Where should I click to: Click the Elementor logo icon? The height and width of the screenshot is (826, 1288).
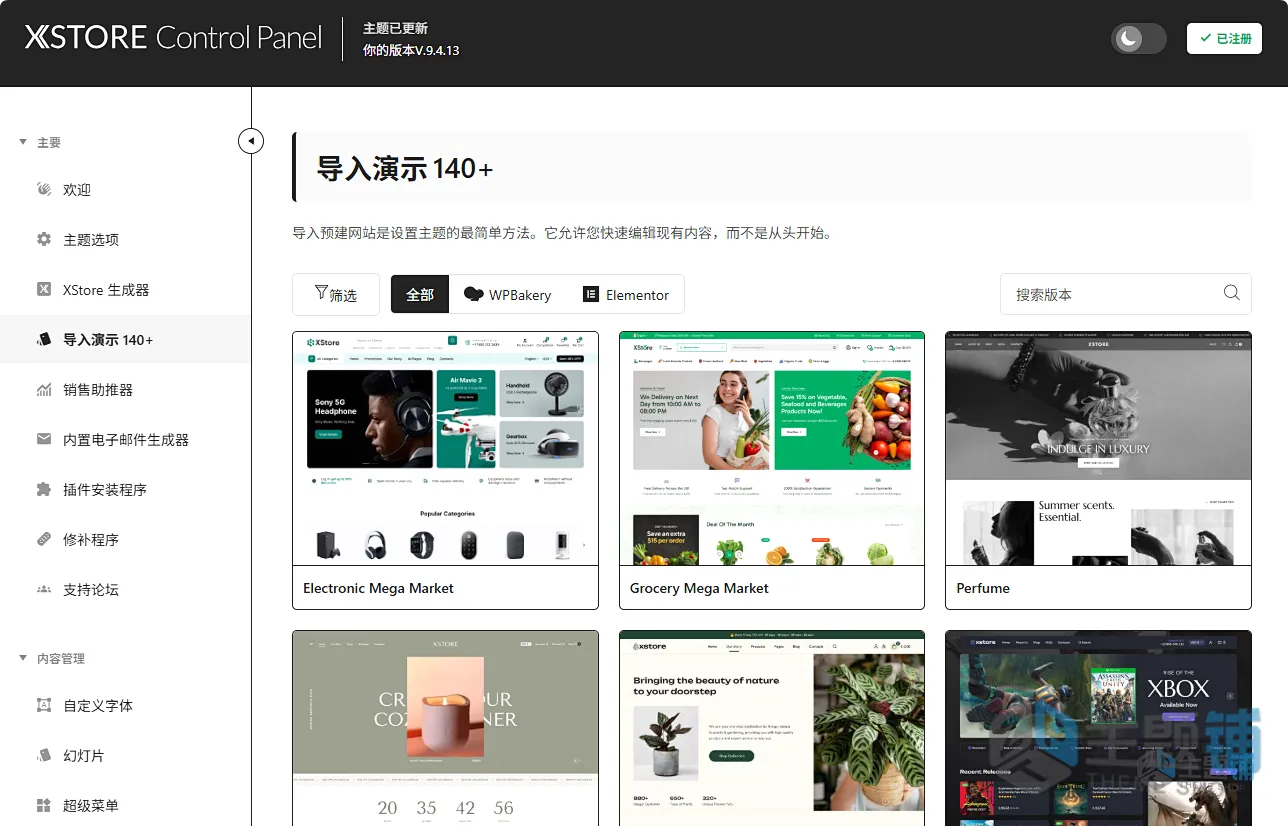(x=591, y=294)
